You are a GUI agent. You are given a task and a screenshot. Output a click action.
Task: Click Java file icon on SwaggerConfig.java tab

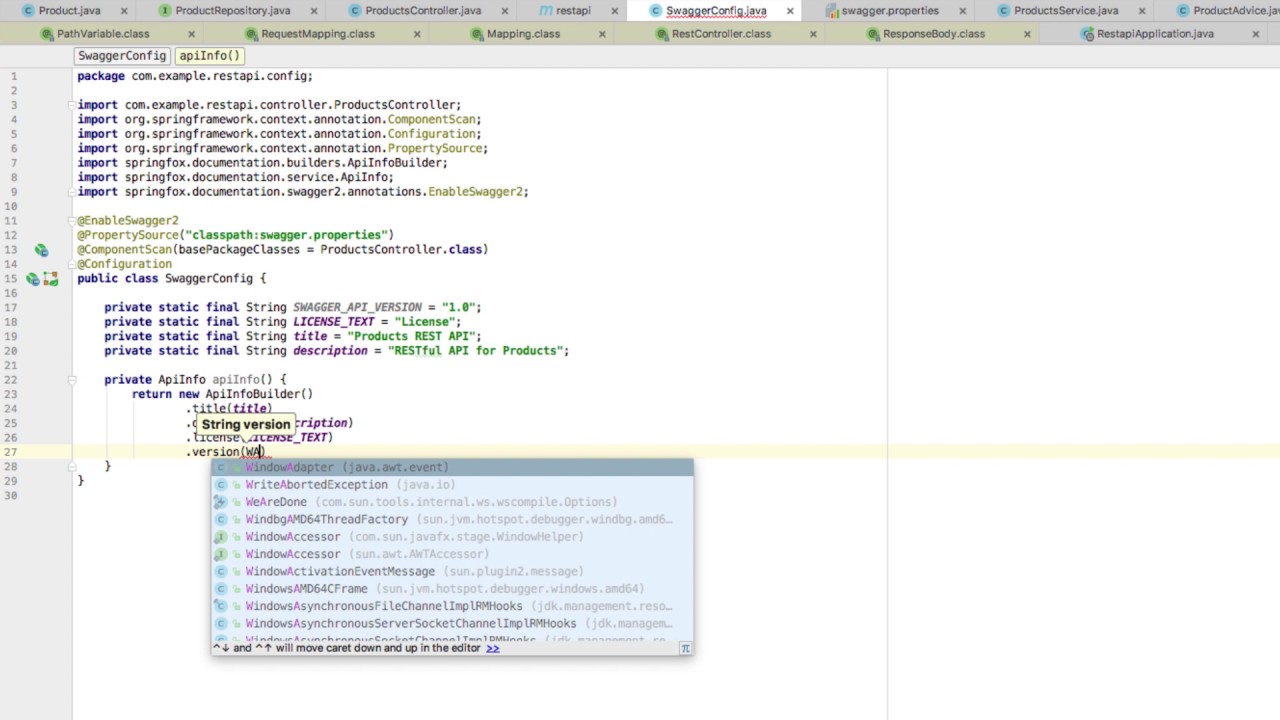656,11
